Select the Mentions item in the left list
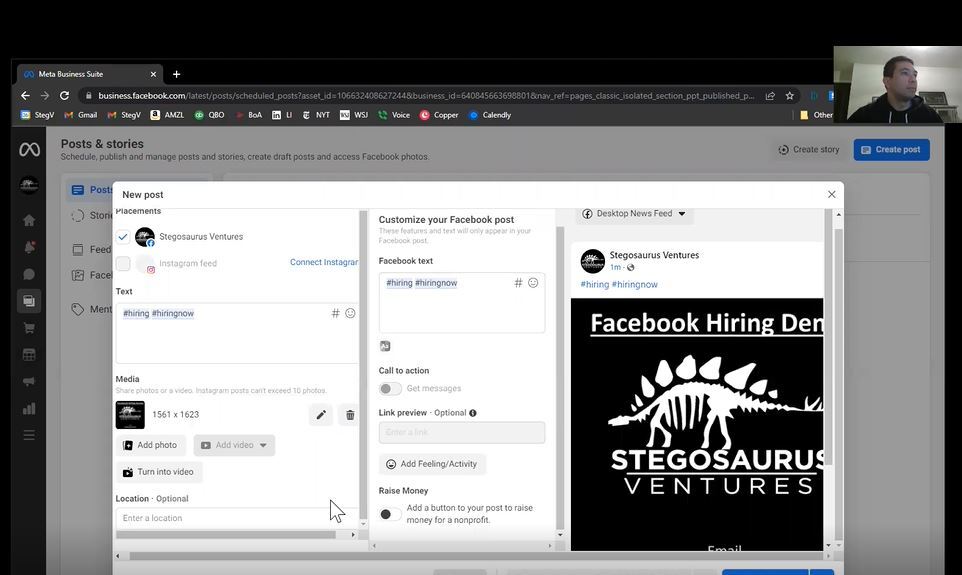The image size is (962, 575). click(92, 309)
